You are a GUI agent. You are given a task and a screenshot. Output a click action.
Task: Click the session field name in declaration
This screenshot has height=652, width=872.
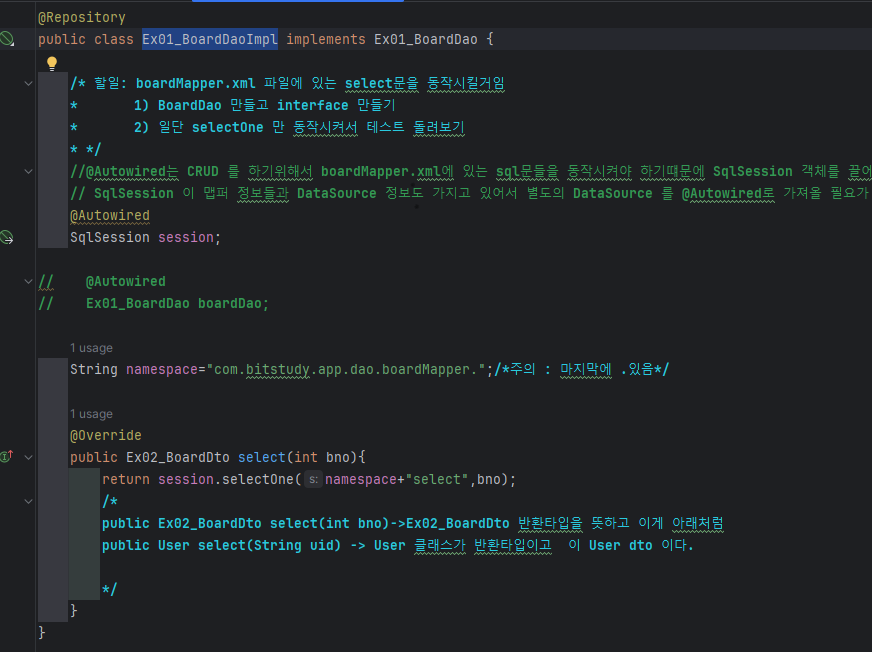(186, 238)
